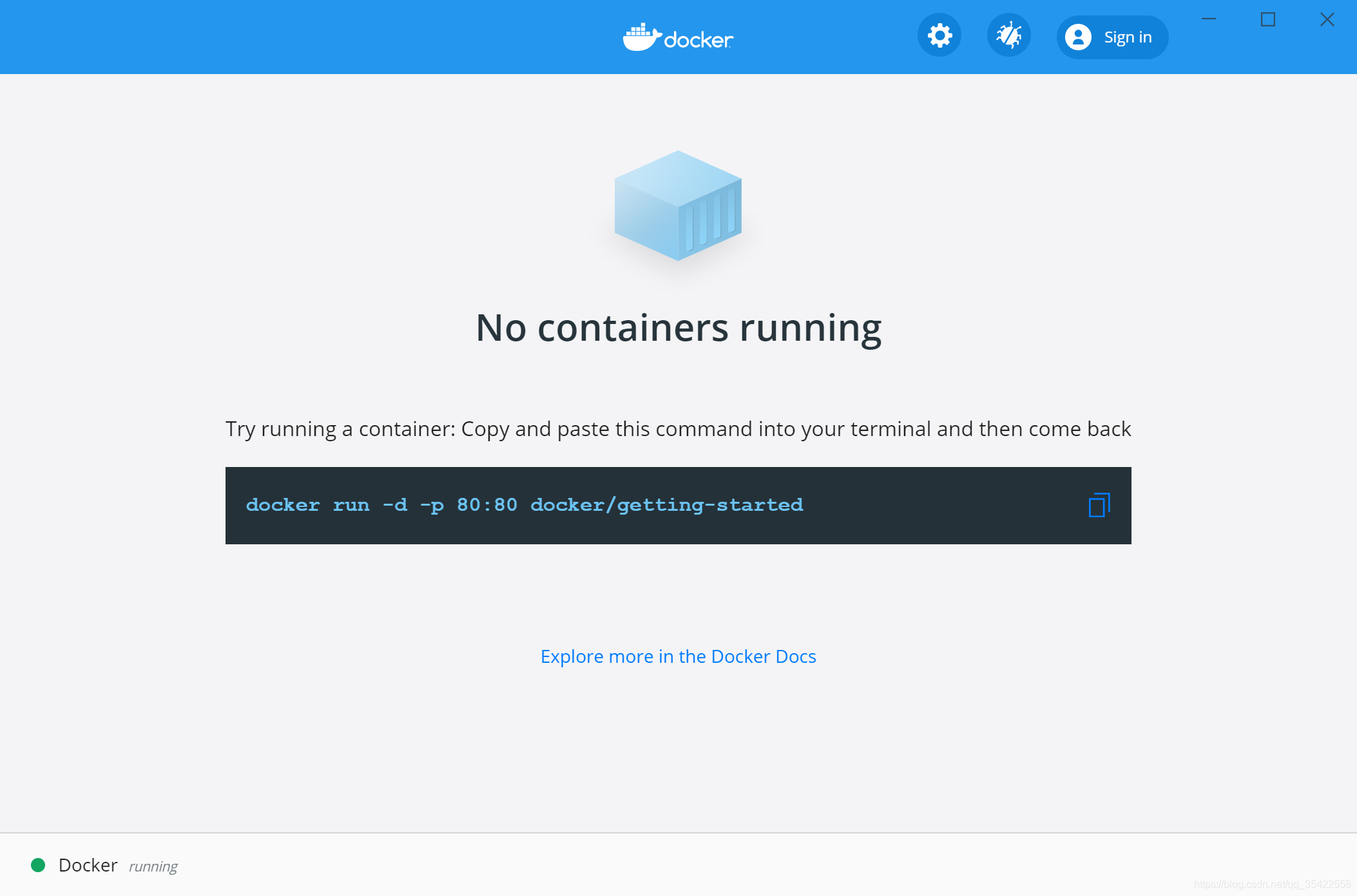Click the Docker running status label
The width and height of the screenshot is (1357, 896).
click(x=88, y=865)
